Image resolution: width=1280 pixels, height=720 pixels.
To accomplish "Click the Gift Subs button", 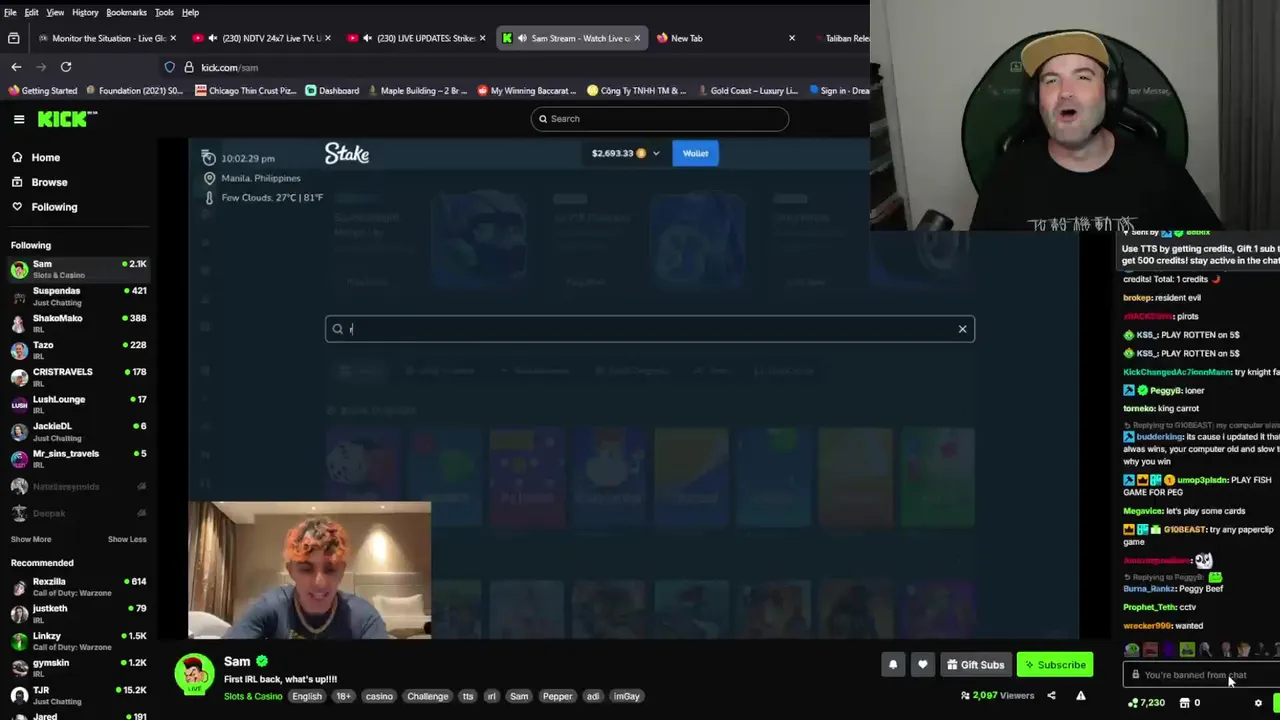I will [976, 665].
